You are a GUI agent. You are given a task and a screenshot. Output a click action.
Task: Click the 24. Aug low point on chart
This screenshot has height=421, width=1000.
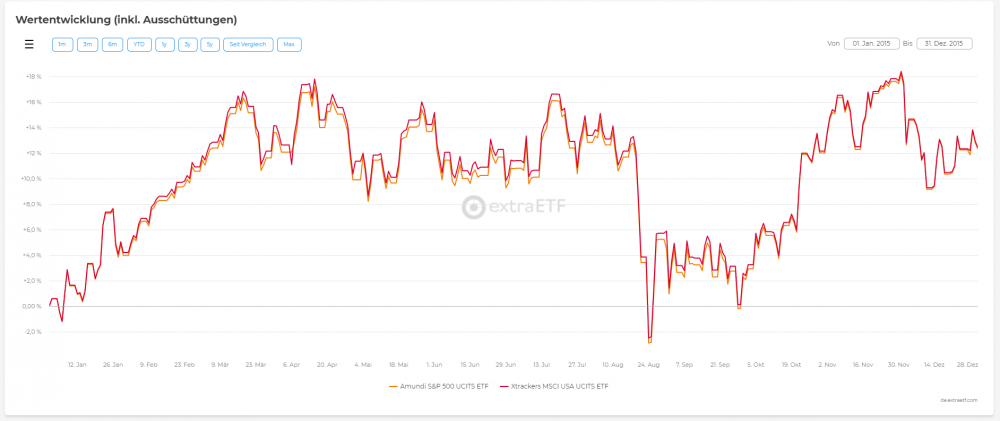pos(649,341)
